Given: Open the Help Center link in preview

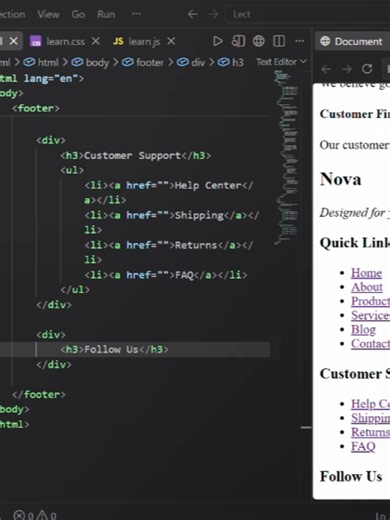Looking at the screenshot, I should pyautogui.click(x=370, y=404).
